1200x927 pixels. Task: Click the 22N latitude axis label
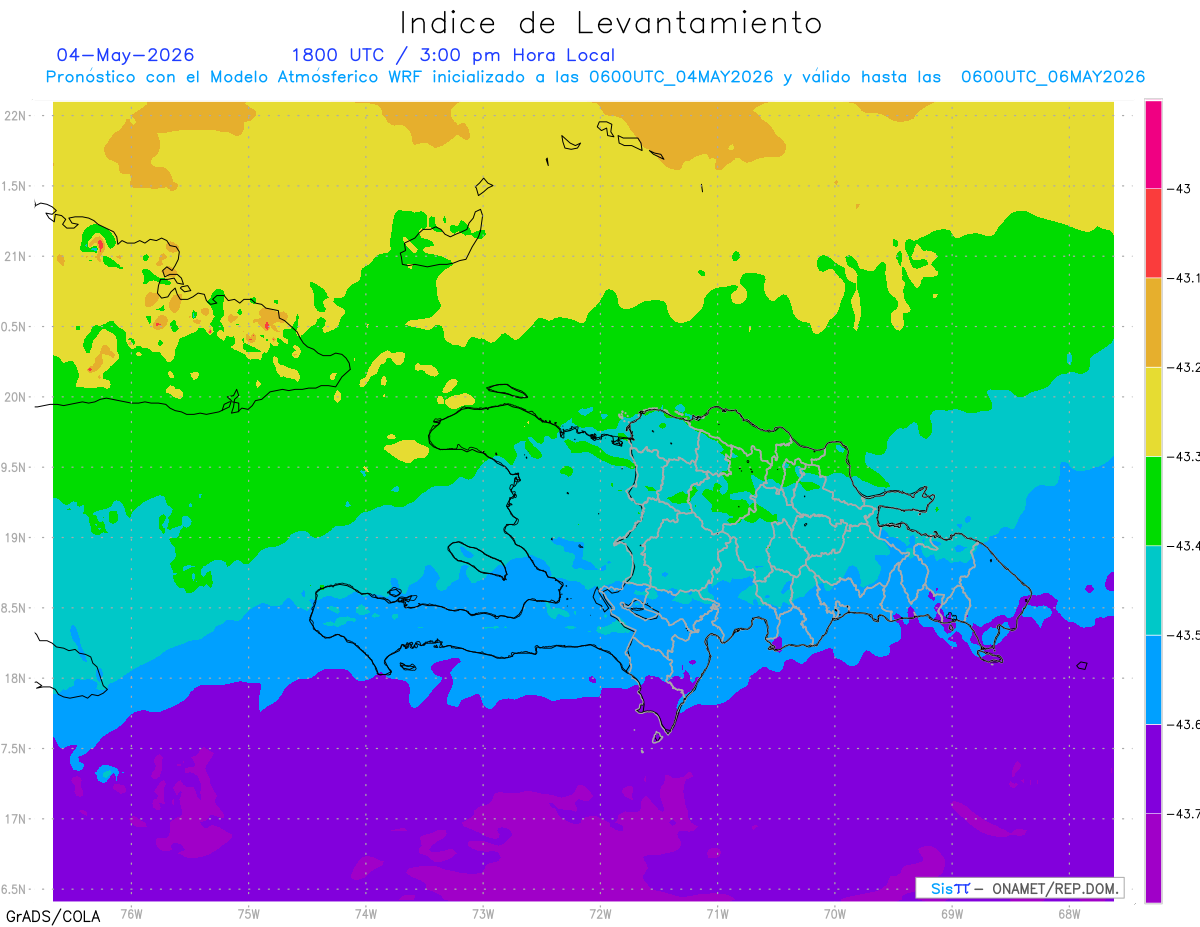[x=17, y=115]
